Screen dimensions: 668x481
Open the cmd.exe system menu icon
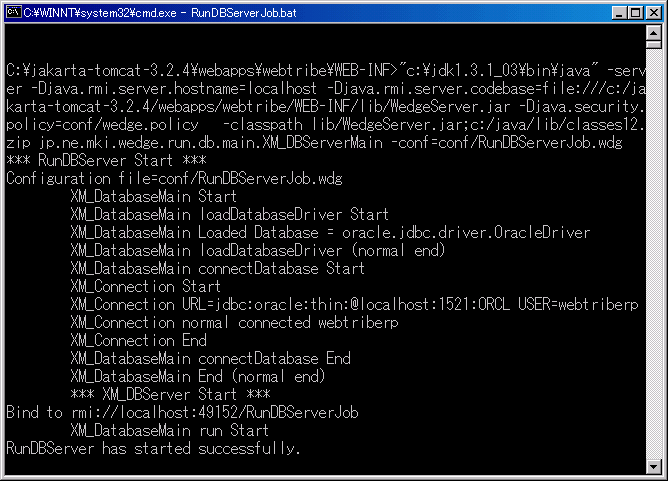pyautogui.click(x=13, y=12)
